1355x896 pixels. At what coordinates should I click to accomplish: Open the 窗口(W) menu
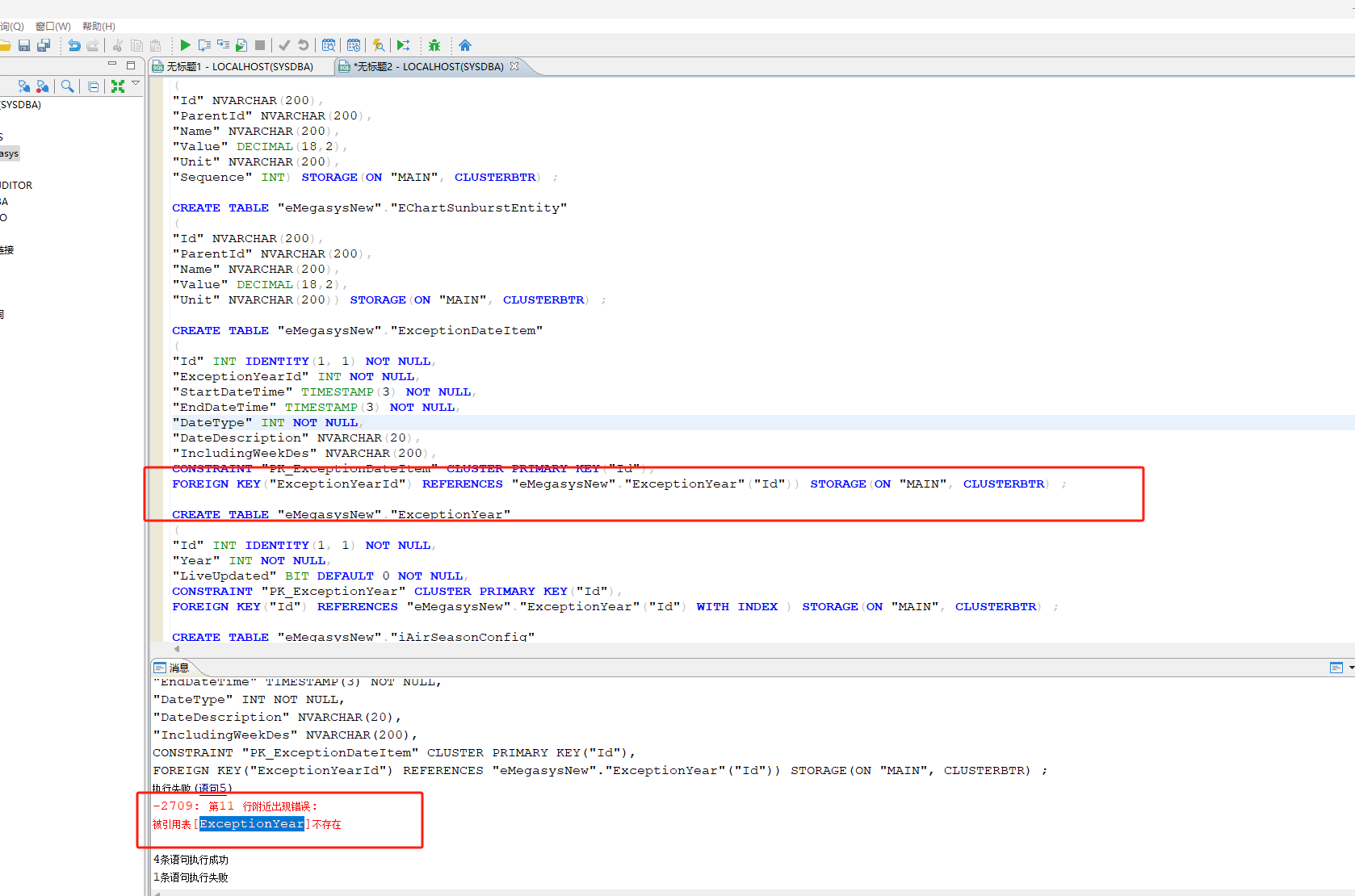pyautogui.click(x=53, y=27)
